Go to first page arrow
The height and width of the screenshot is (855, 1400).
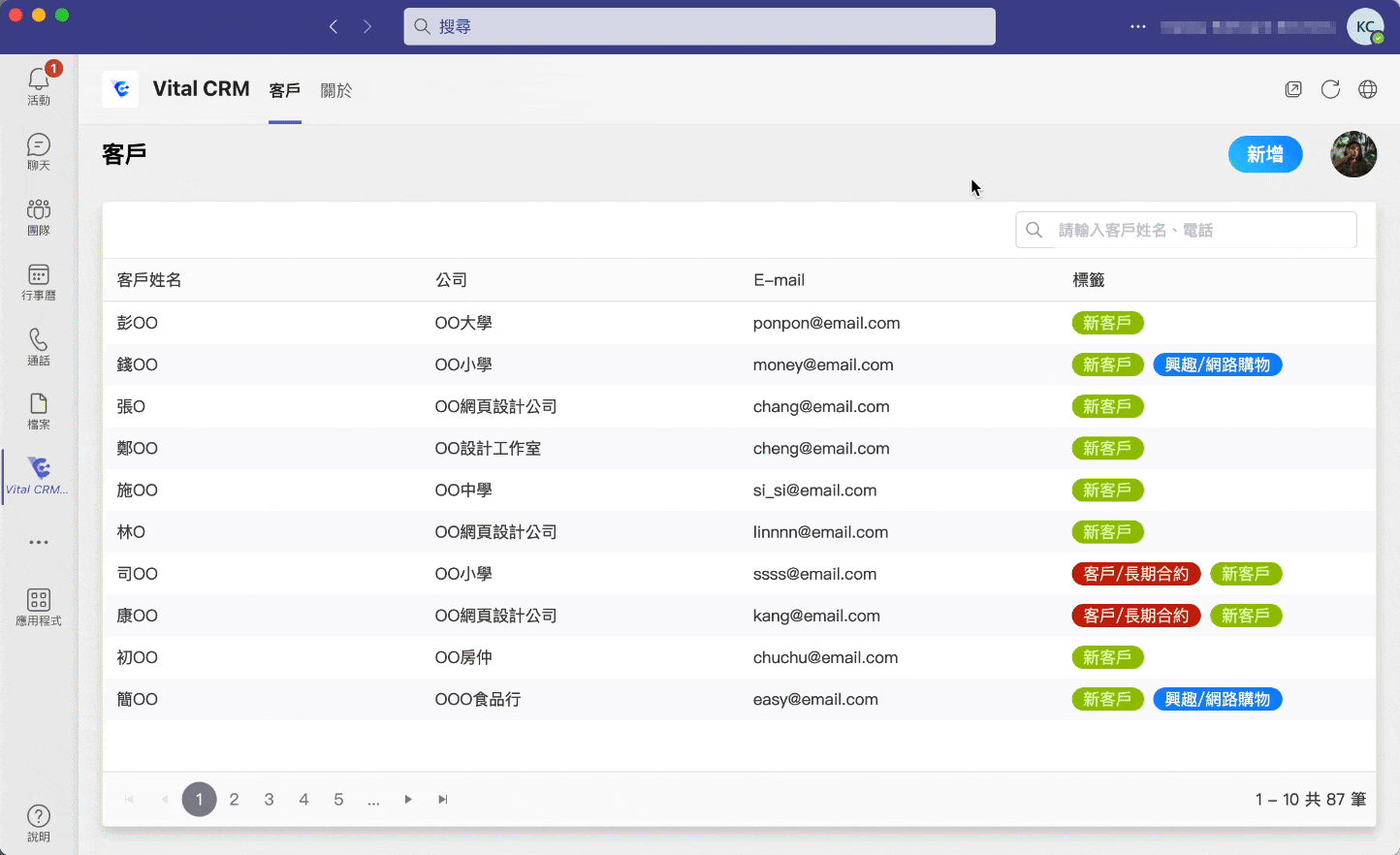(129, 800)
